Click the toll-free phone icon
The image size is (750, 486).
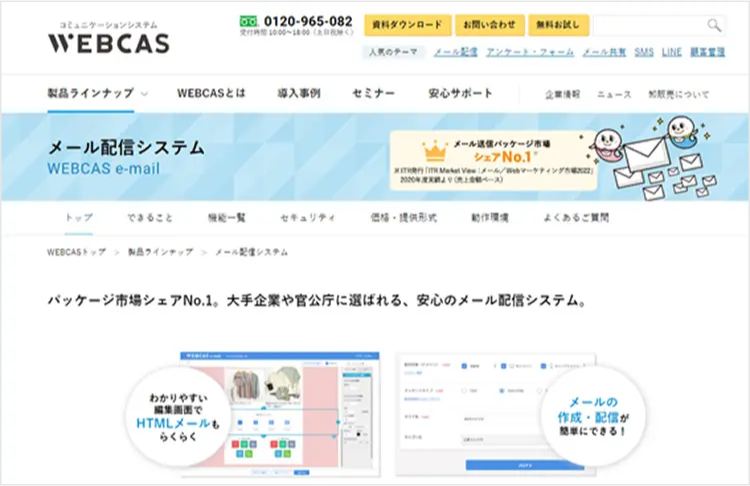tap(248, 21)
